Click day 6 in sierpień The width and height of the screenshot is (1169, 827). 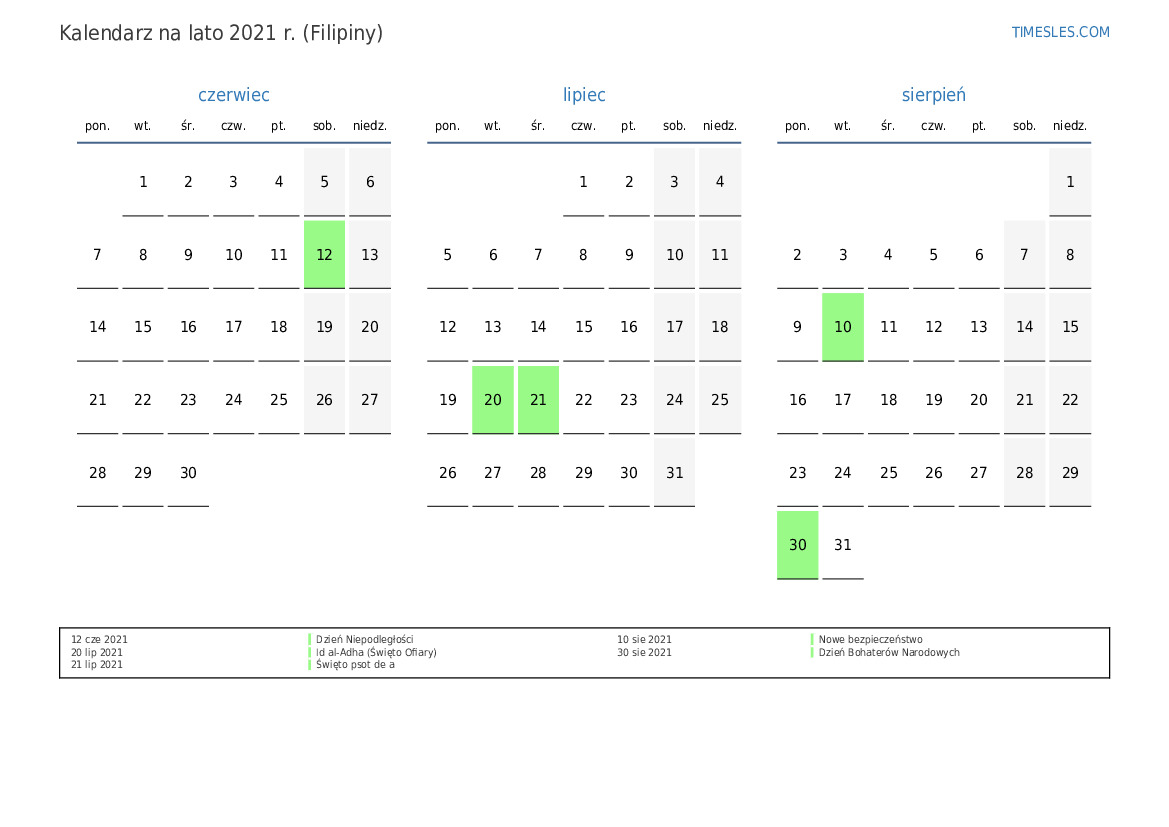979,254
